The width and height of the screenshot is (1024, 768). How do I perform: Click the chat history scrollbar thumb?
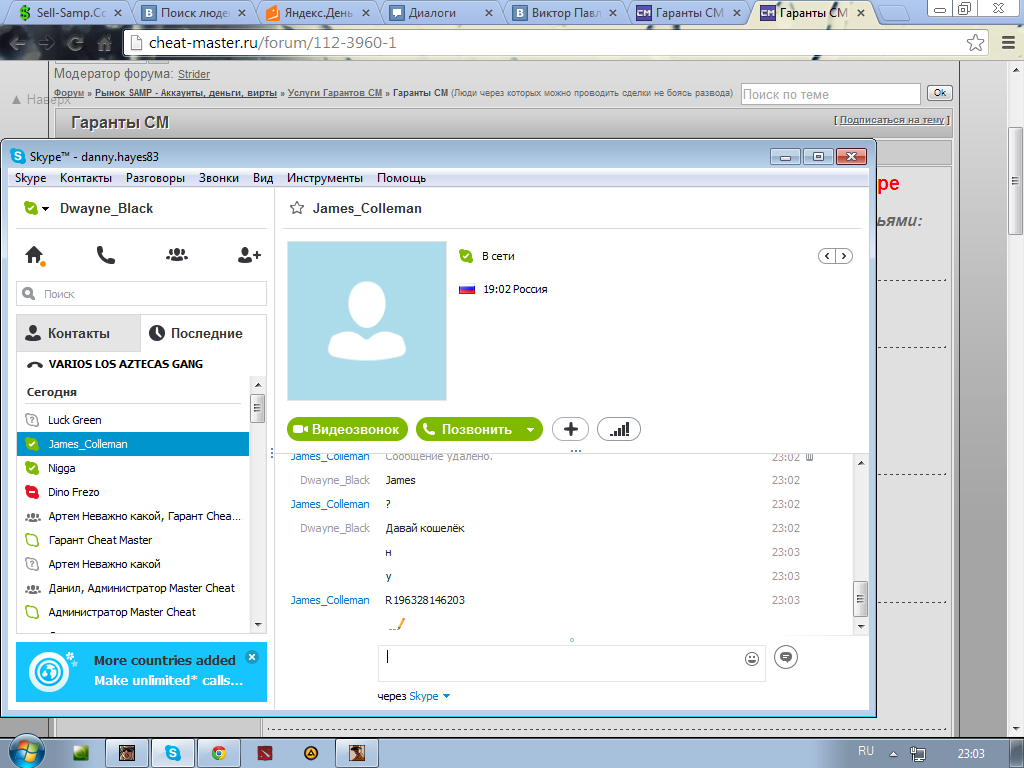(861, 599)
